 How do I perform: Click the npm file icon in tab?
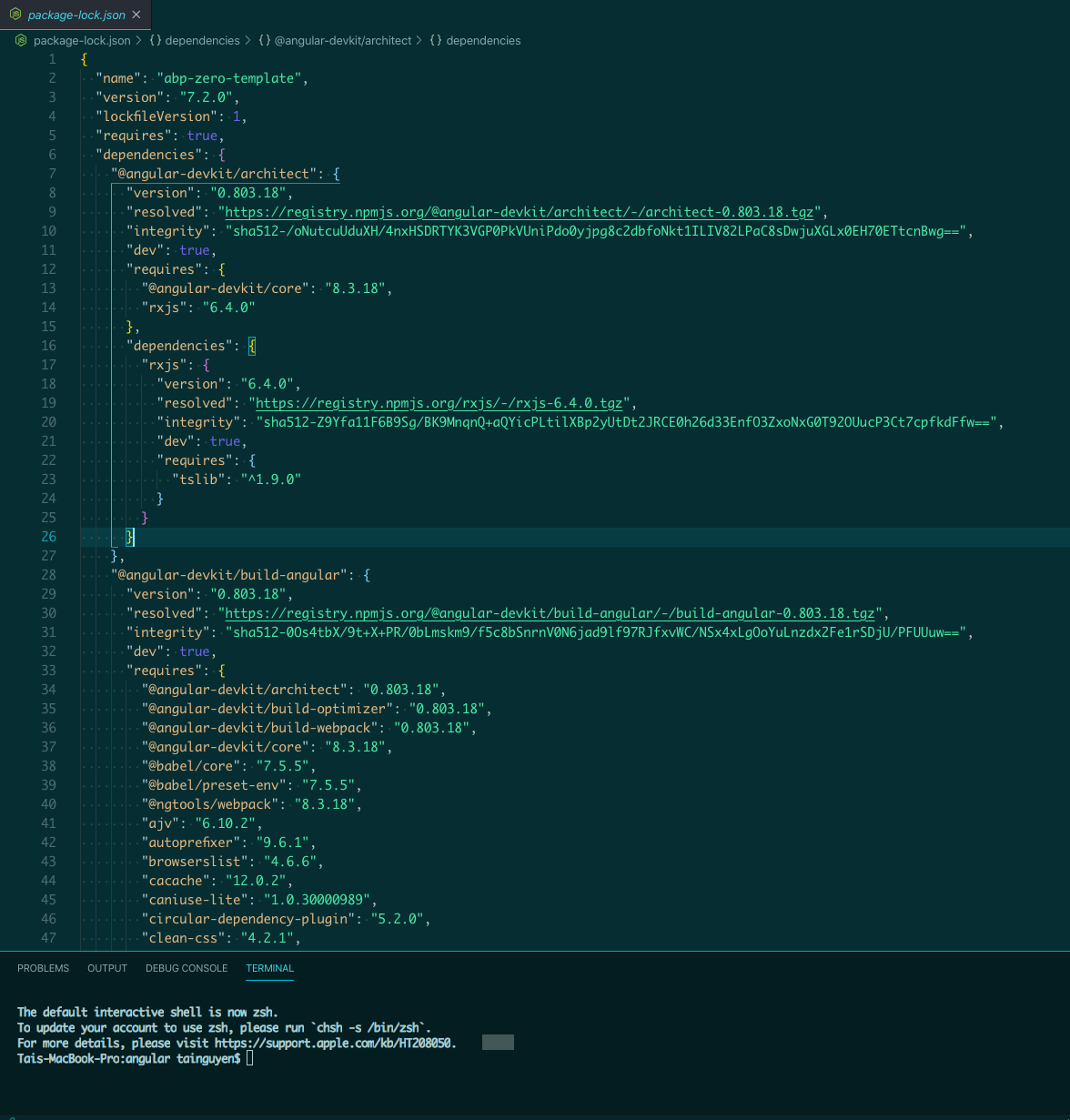[x=15, y=15]
